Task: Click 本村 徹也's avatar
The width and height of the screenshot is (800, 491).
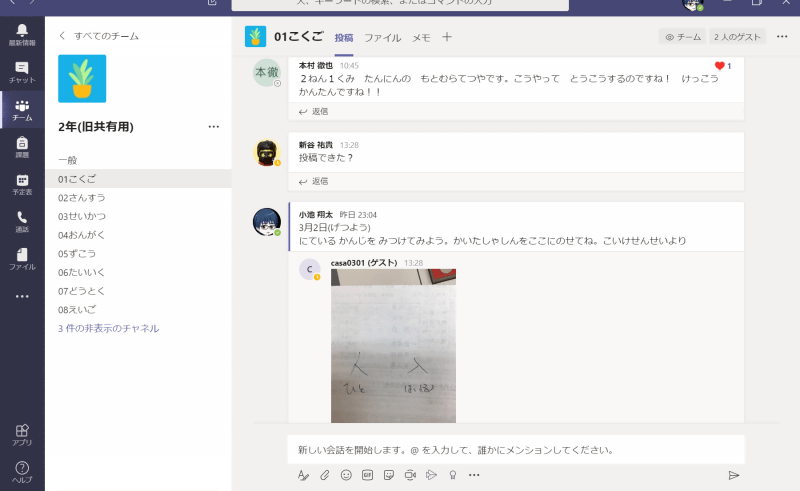Action: point(267,72)
